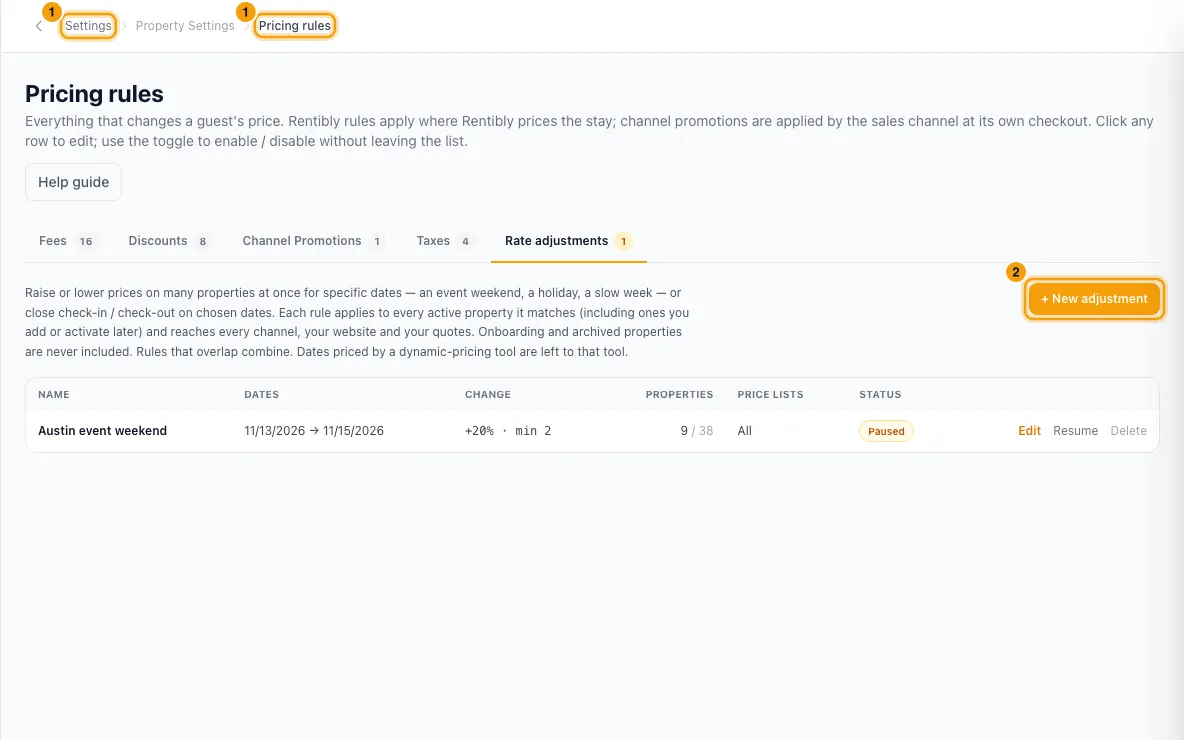
Task: Click the 9 / 38 properties count
Action: (696, 431)
